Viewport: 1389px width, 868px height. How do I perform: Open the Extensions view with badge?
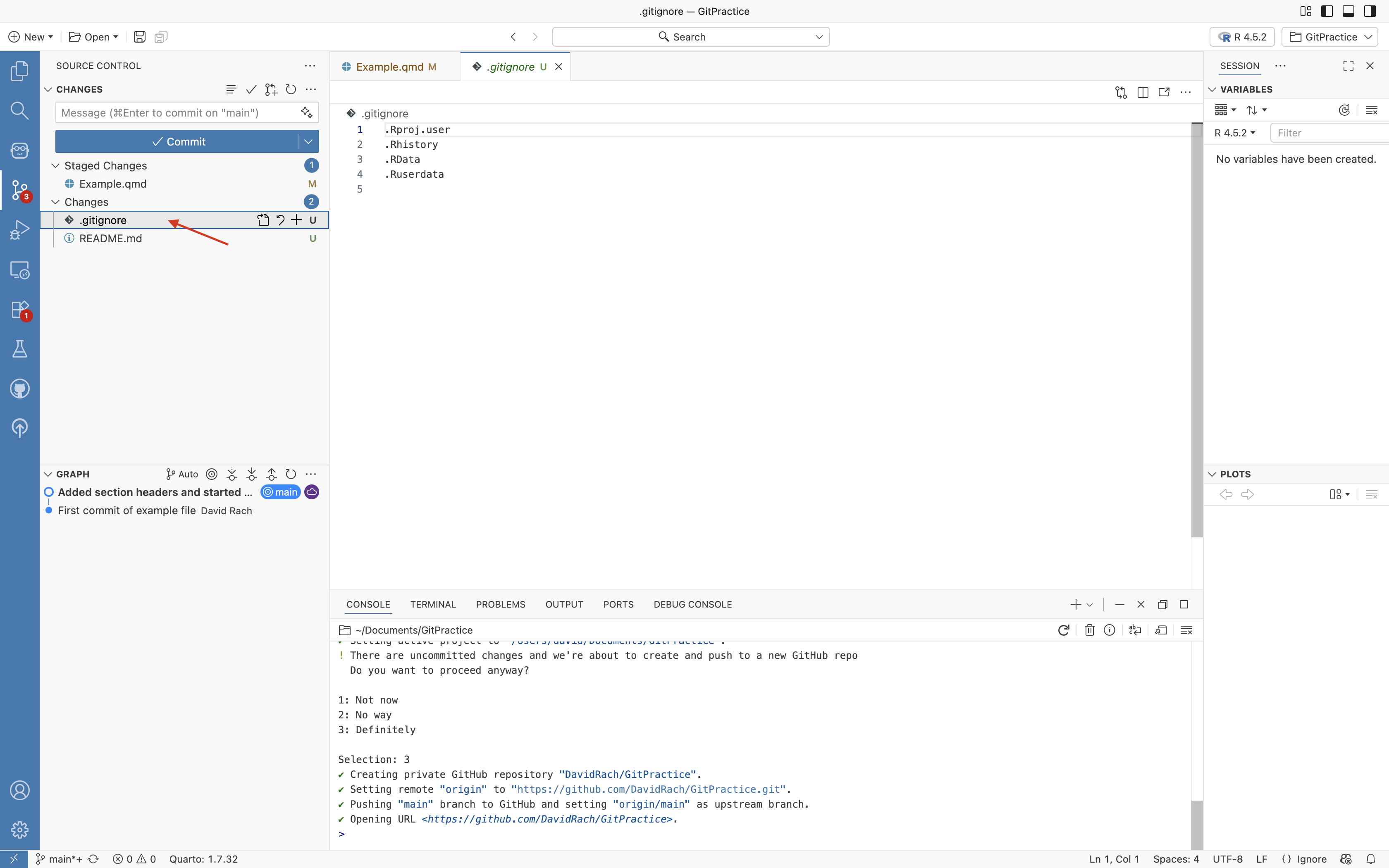click(x=19, y=310)
